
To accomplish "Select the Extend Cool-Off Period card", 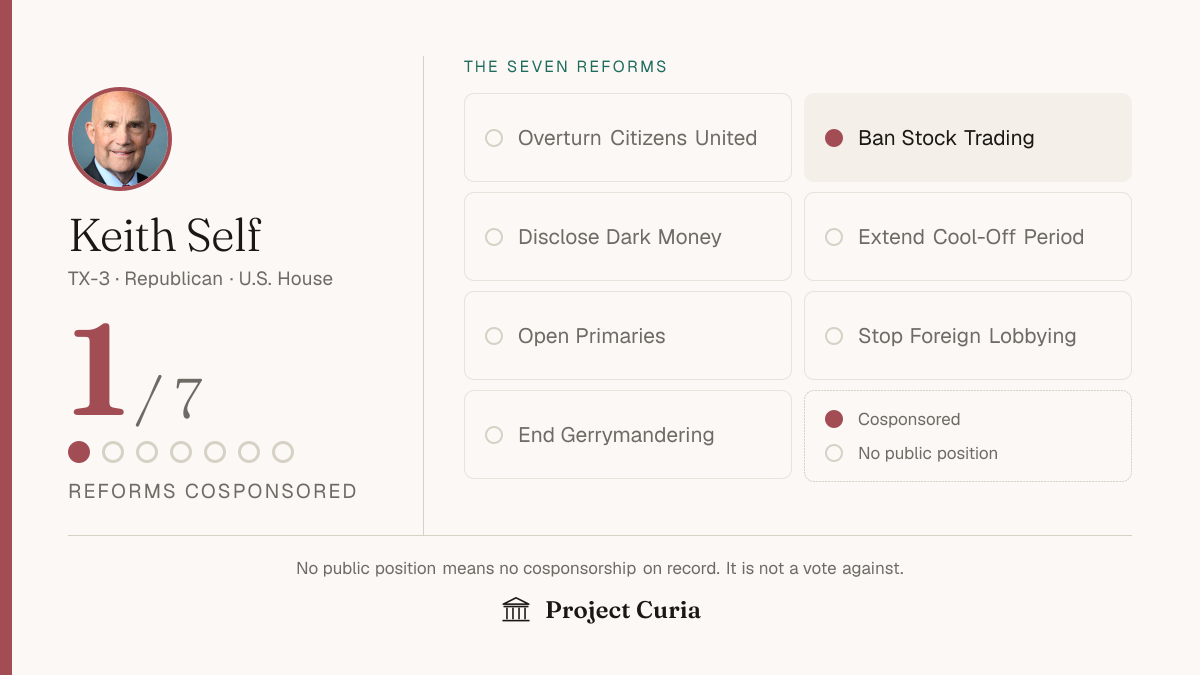I will pos(968,237).
